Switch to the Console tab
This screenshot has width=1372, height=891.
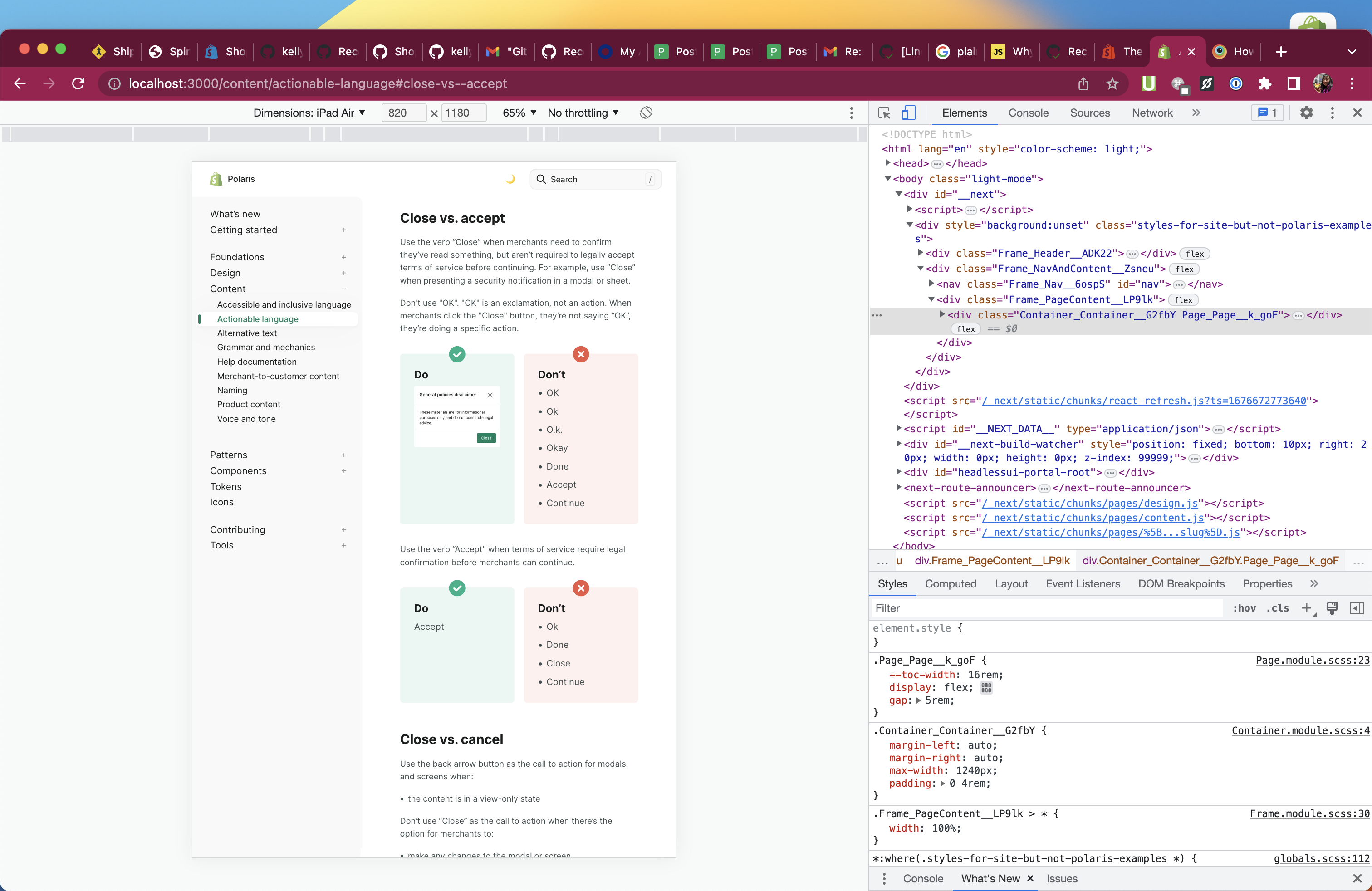pos(1028,113)
